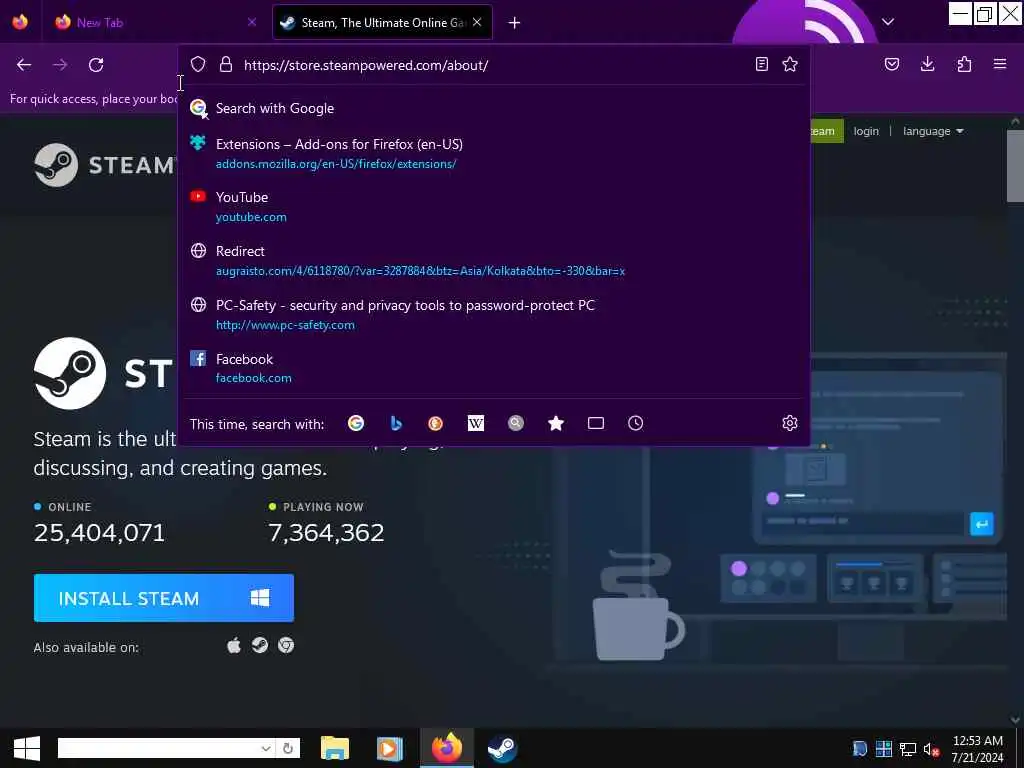
Task: Click the Steam logo in page header
Action: pyautogui.click(x=104, y=165)
